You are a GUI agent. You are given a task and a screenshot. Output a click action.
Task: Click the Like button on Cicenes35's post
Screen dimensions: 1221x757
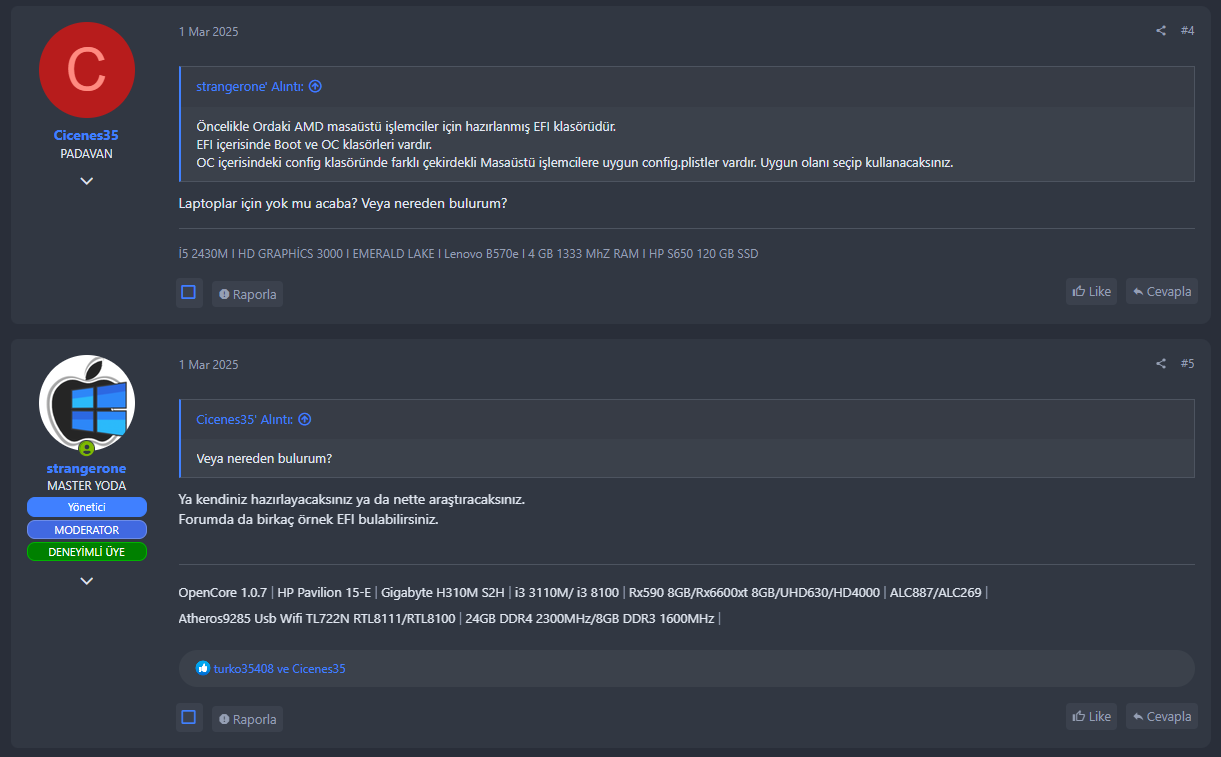point(1091,292)
